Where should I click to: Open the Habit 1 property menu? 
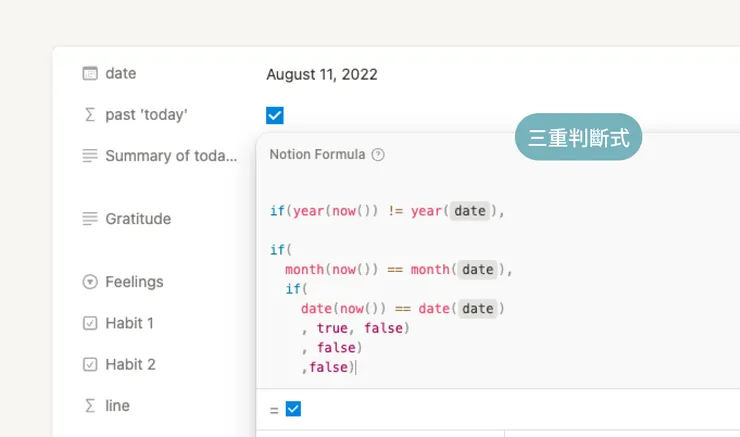click(x=130, y=323)
